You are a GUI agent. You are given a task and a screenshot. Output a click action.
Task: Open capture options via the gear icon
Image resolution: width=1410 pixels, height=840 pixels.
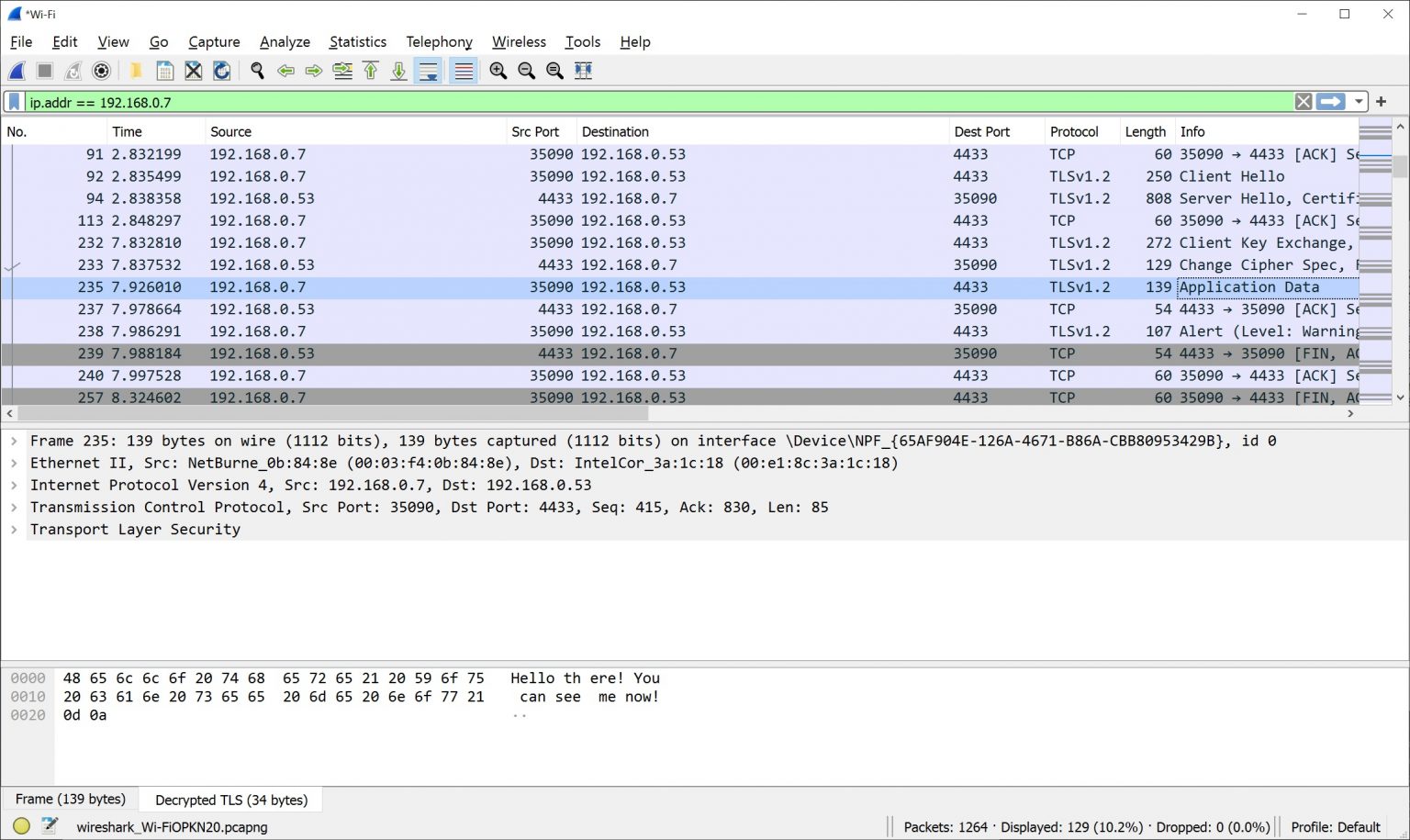pos(101,71)
